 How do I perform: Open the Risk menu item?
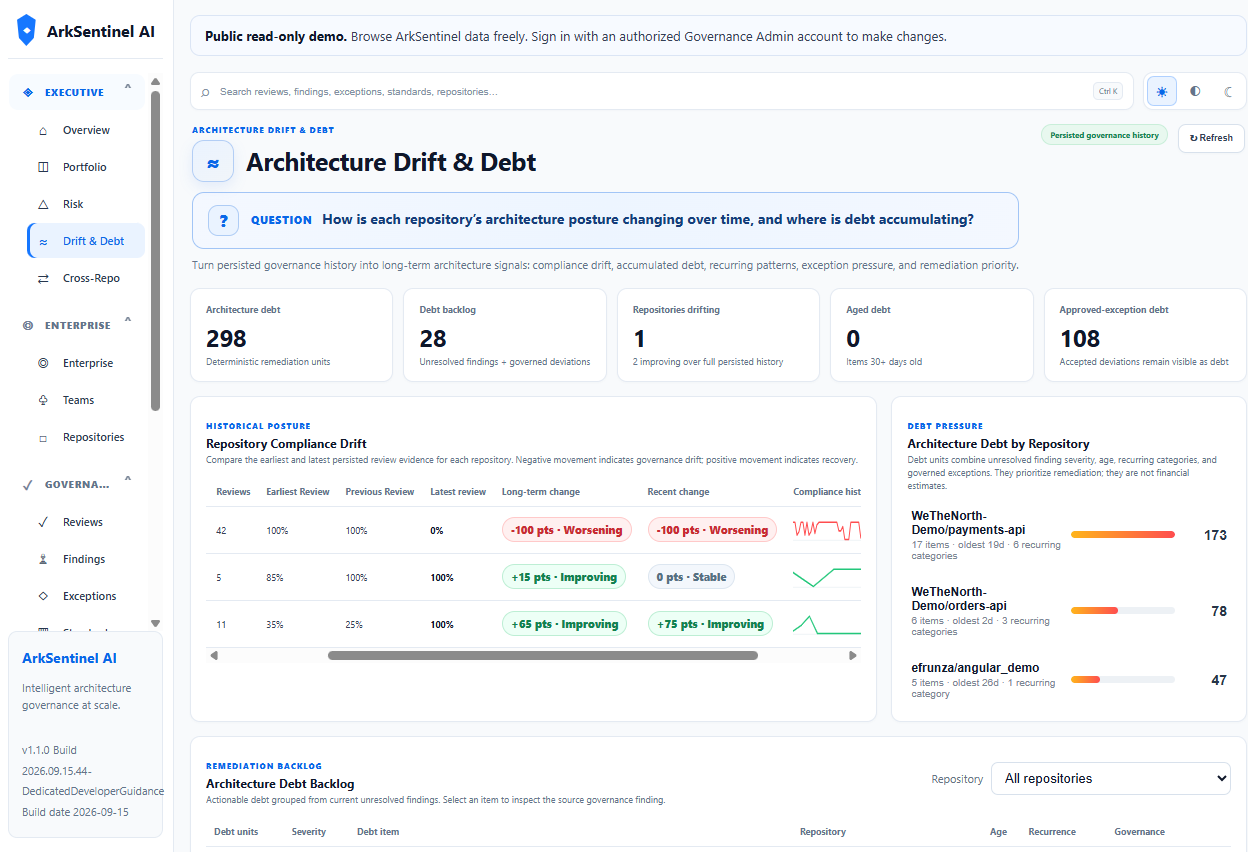[x=86, y=204]
